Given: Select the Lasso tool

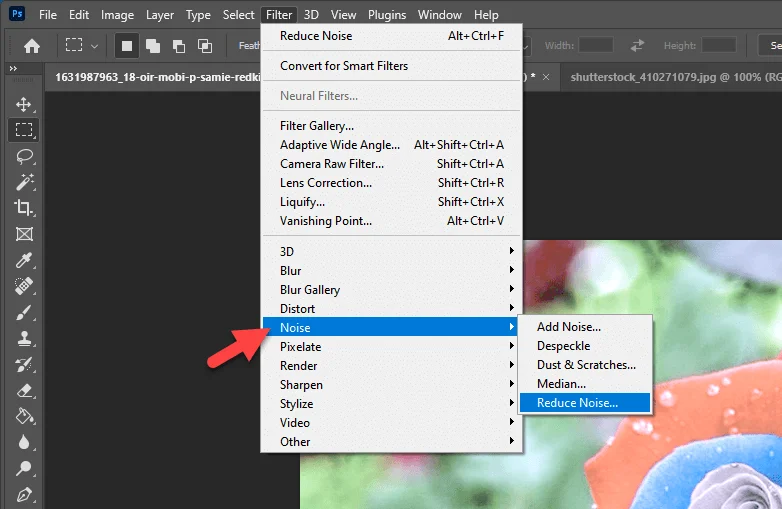Looking at the screenshot, I should coord(24,157).
